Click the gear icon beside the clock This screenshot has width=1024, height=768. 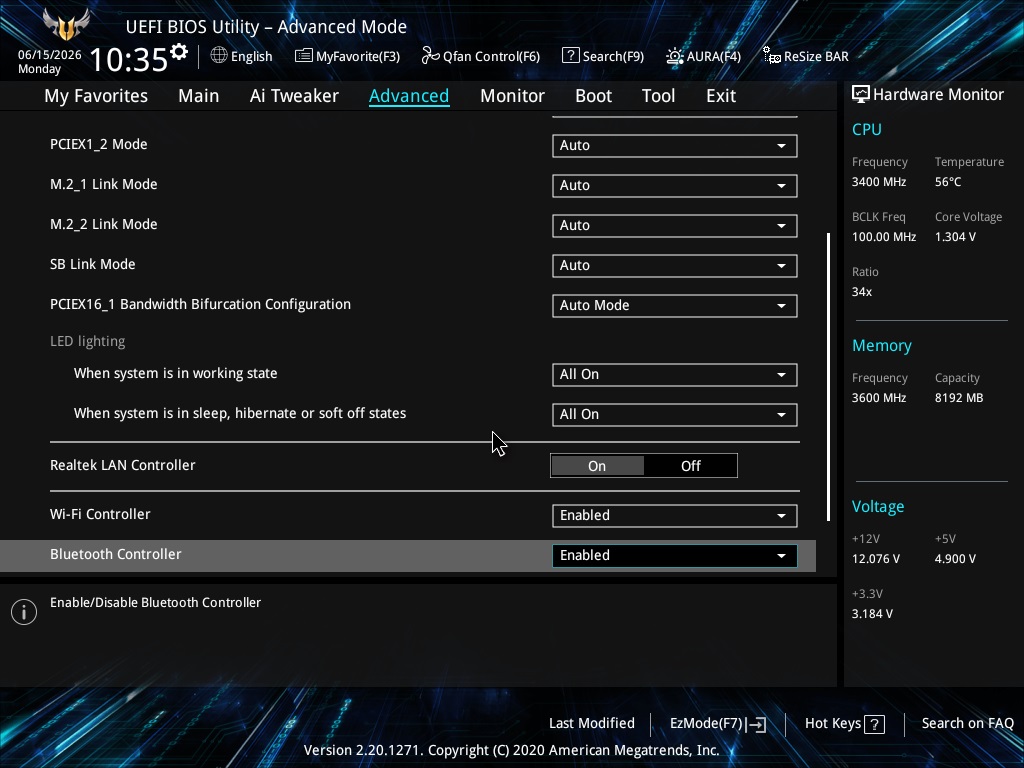[x=179, y=52]
